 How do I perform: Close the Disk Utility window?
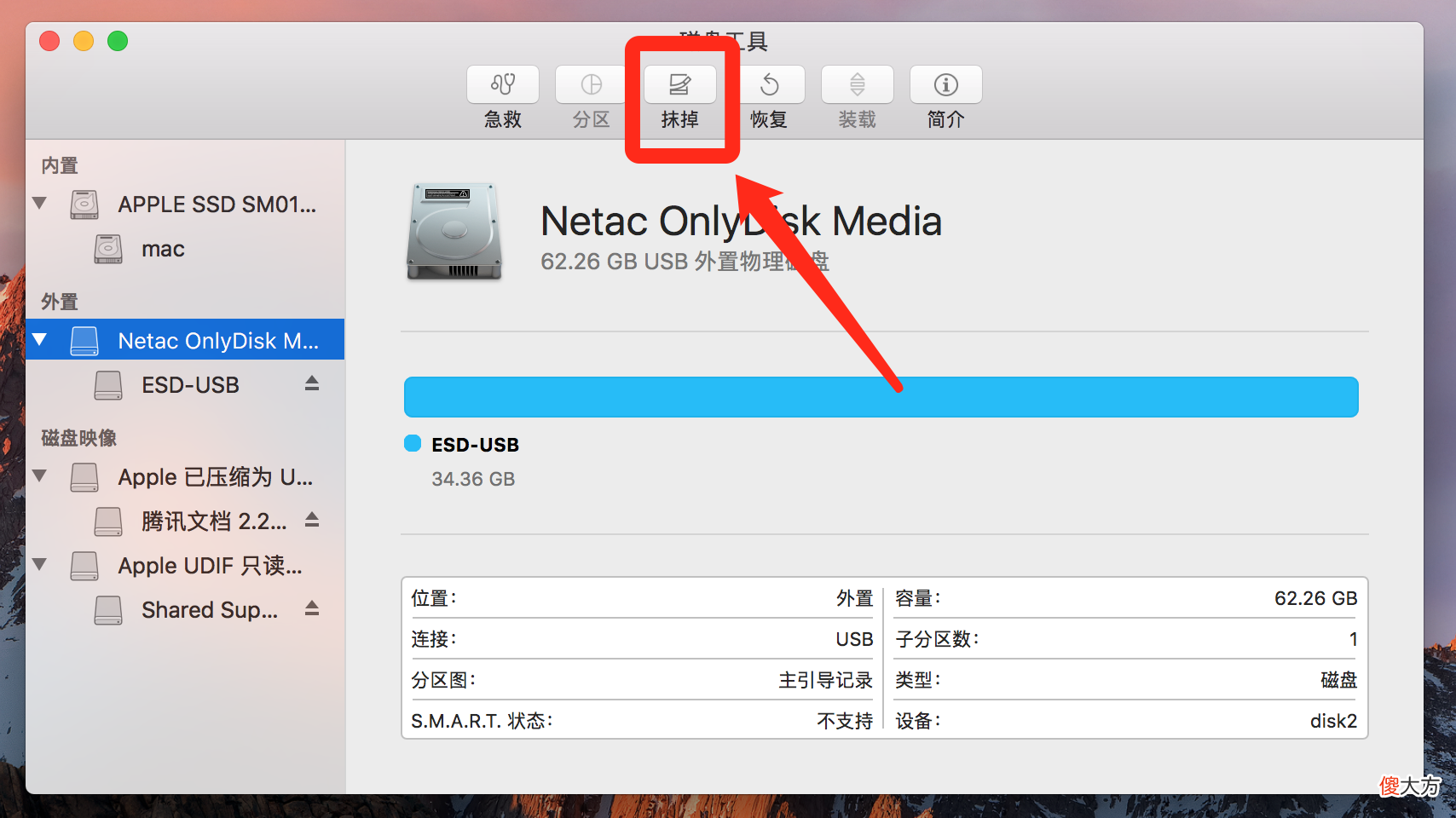49,41
